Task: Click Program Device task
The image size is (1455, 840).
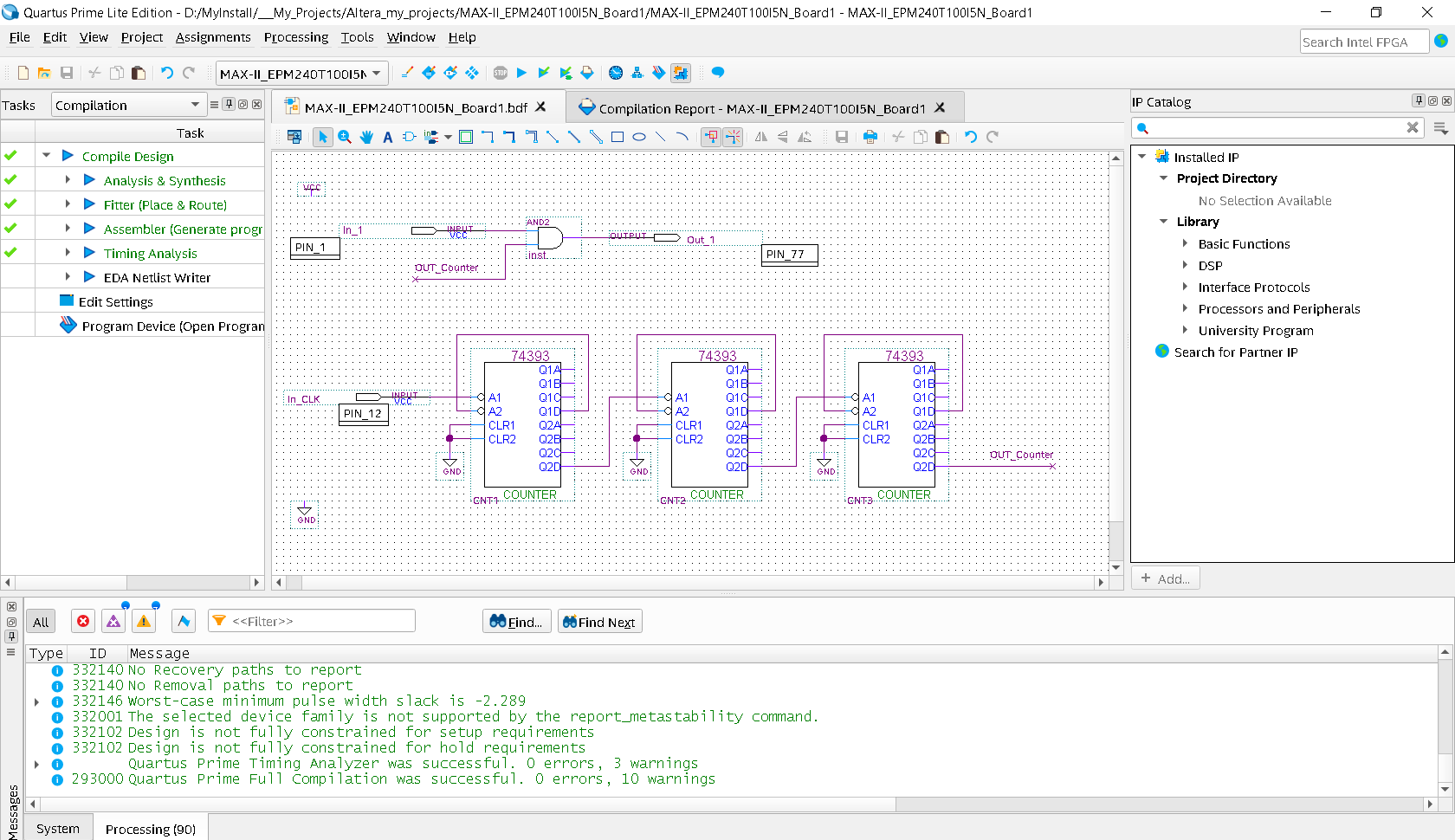Action: point(172,326)
